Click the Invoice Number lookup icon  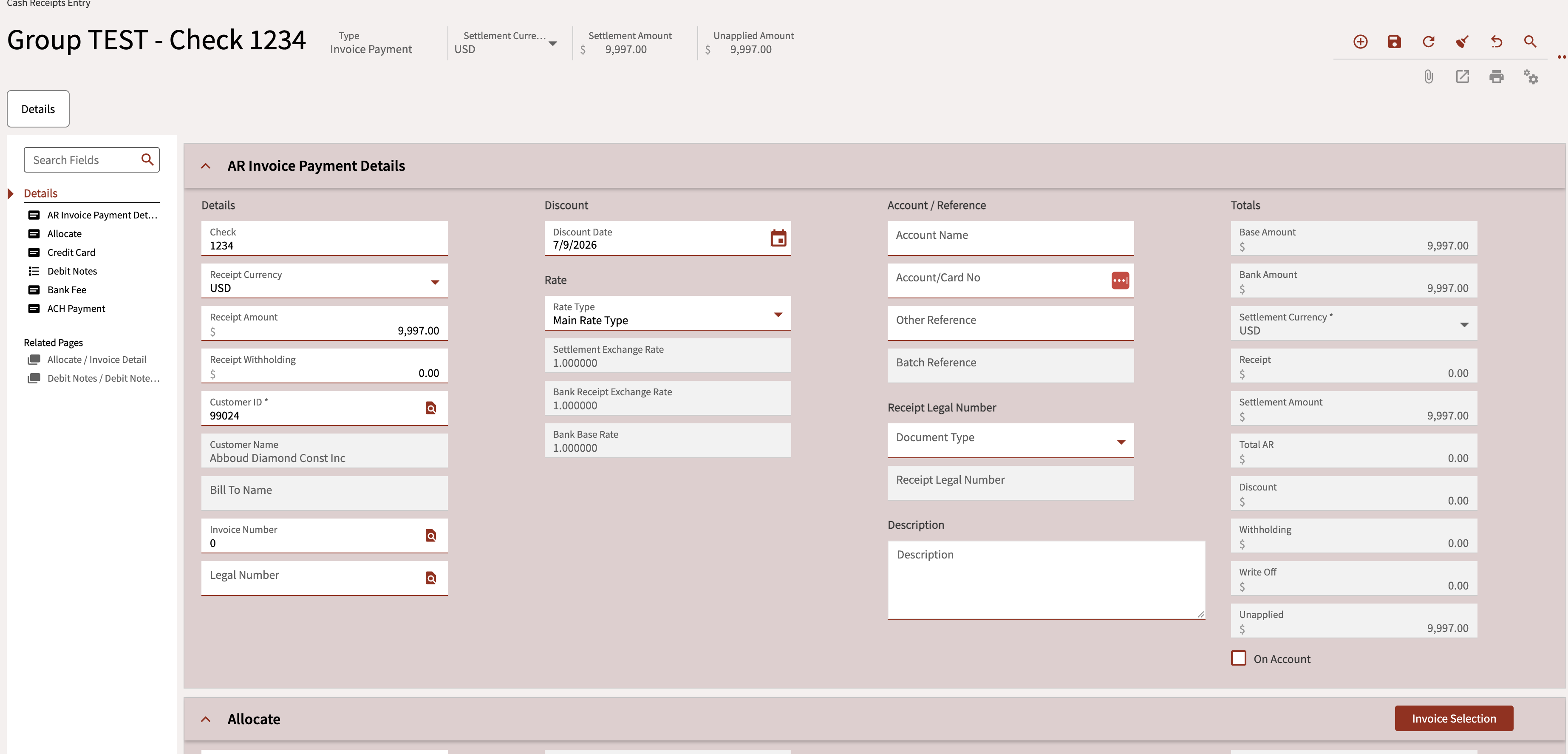point(431,536)
